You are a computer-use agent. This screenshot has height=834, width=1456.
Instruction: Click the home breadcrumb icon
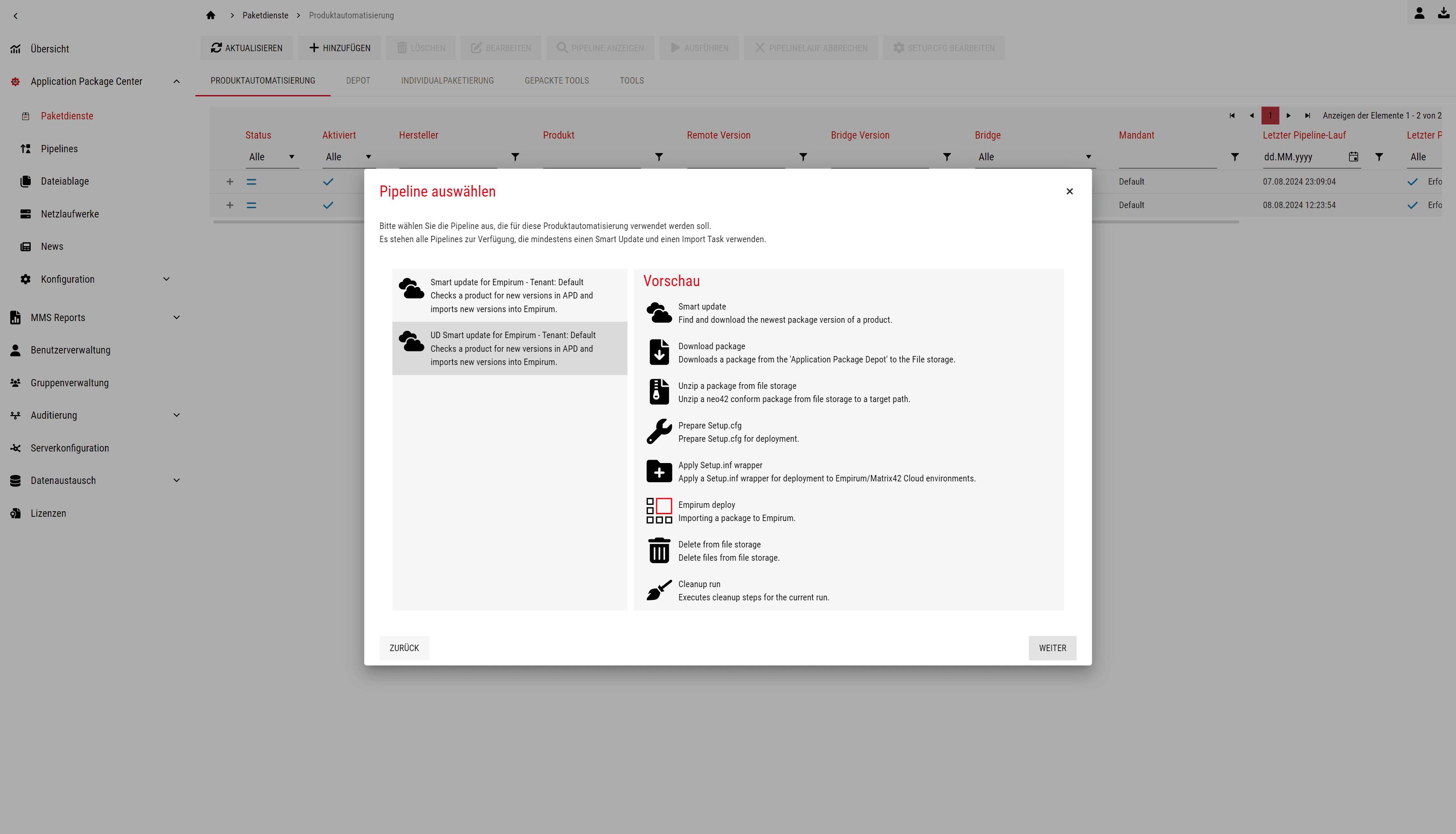pyautogui.click(x=211, y=15)
